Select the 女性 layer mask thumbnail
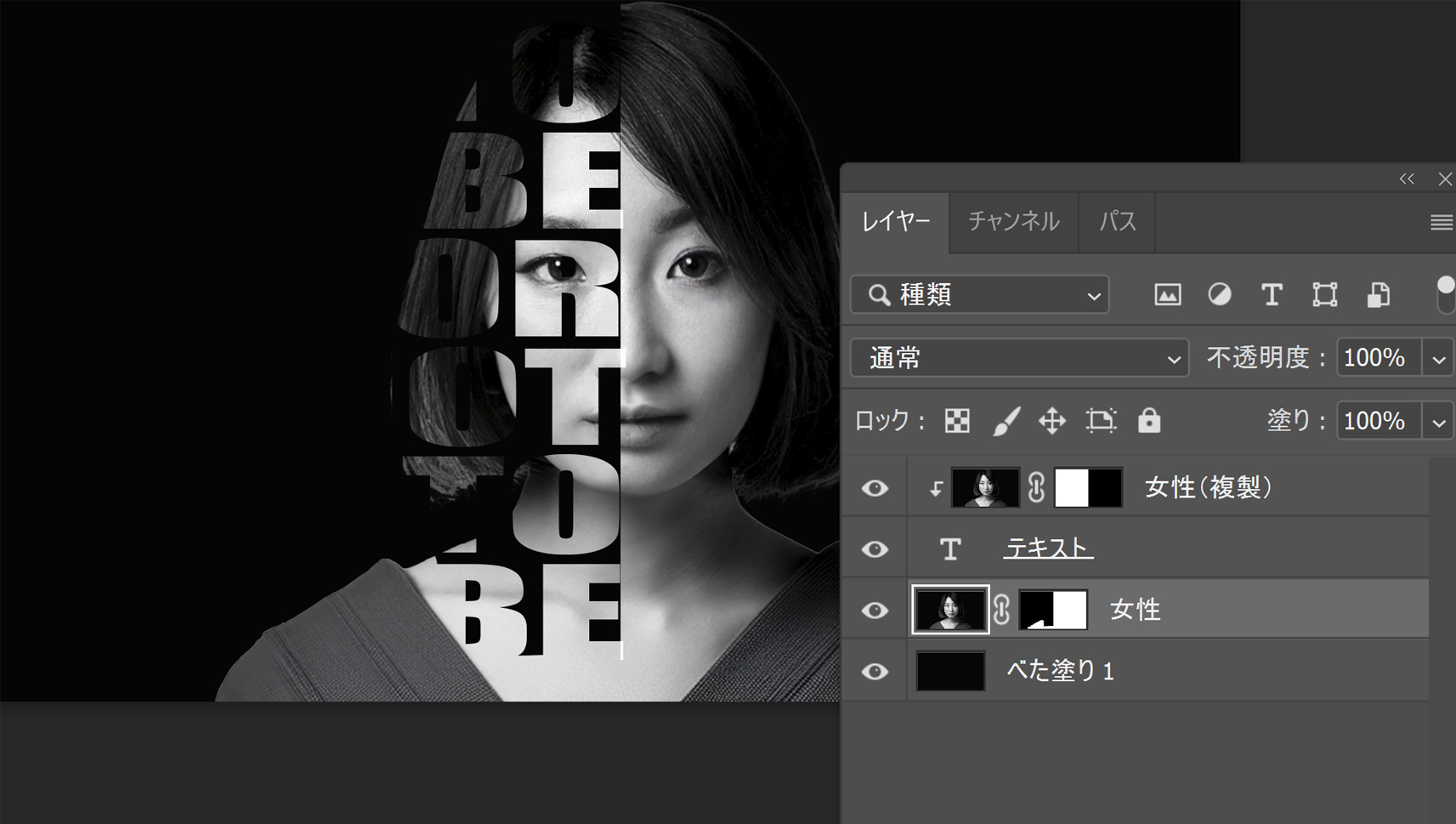This screenshot has height=824, width=1456. 1053,610
